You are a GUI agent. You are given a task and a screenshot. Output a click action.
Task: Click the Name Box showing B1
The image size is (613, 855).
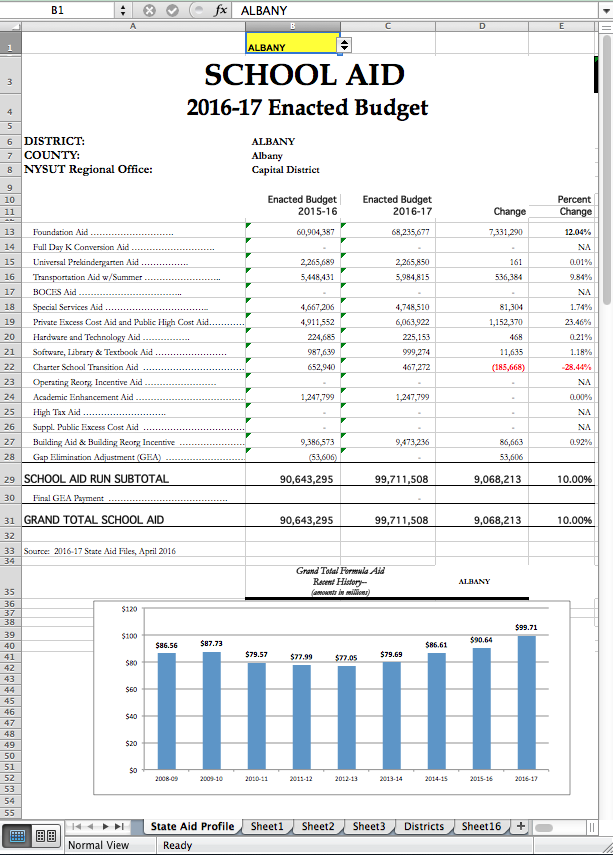[57, 10]
